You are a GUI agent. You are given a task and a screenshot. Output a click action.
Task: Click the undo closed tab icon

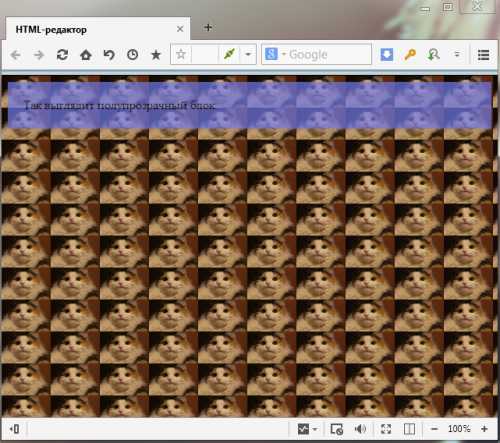tap(109, 55)
